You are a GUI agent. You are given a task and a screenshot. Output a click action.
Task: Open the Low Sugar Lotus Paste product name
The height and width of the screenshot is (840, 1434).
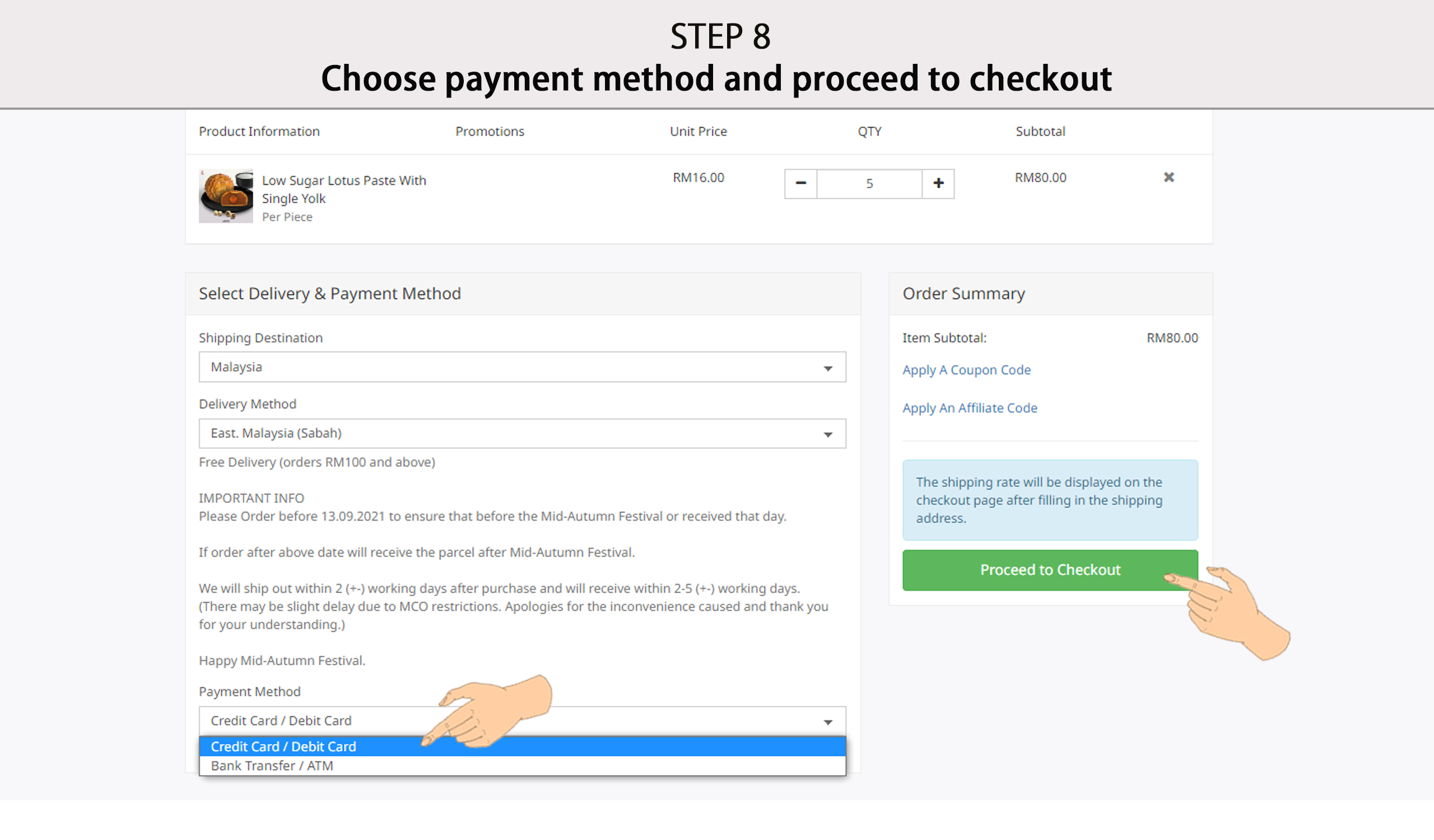pyautogui.click(x=344, y=189)
